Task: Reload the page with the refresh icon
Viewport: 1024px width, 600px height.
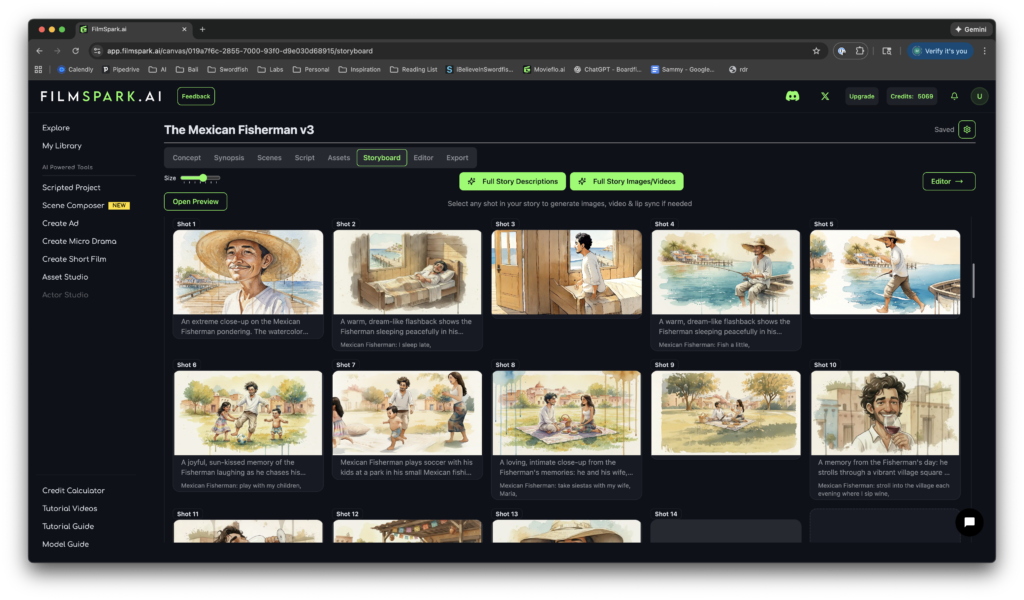Action: tap(75, 51)
